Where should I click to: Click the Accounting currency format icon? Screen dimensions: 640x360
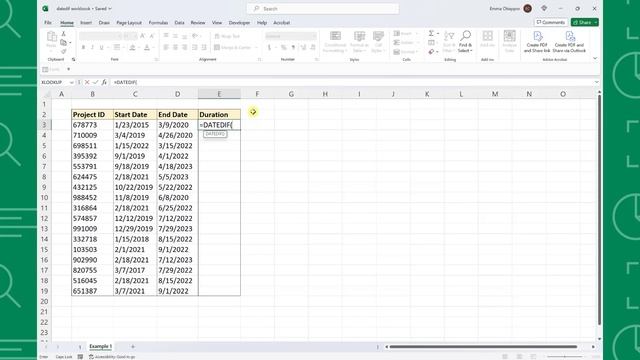tap(269, 48)
